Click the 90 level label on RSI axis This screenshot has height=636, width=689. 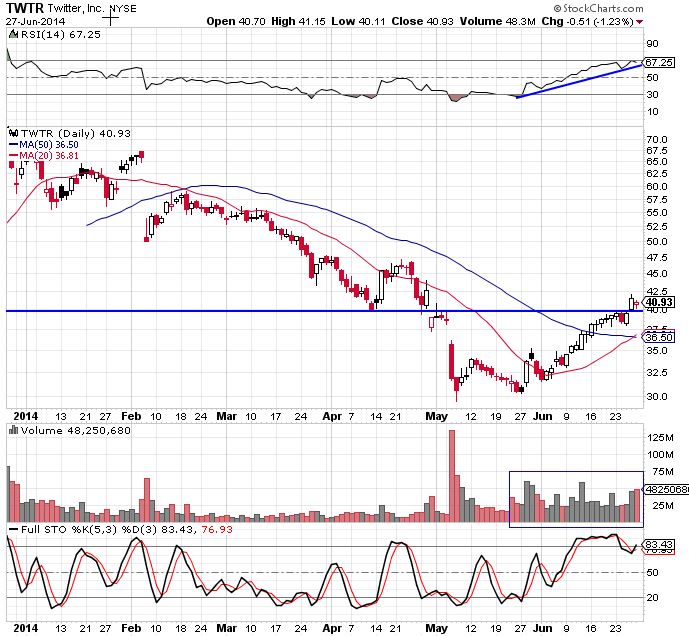[653, 43]
